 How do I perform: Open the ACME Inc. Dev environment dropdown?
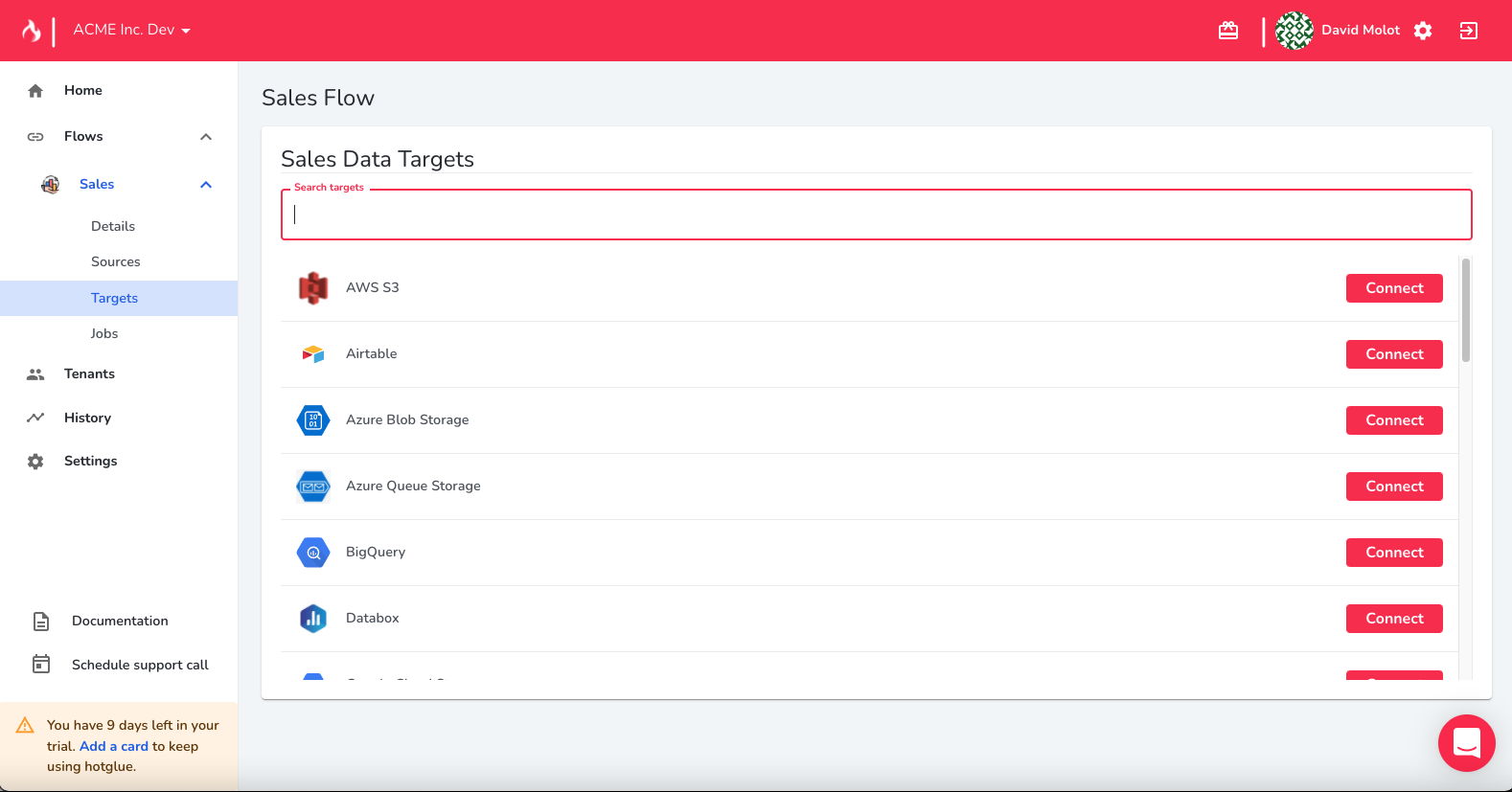pyautogui.click(x=131, y=30)
